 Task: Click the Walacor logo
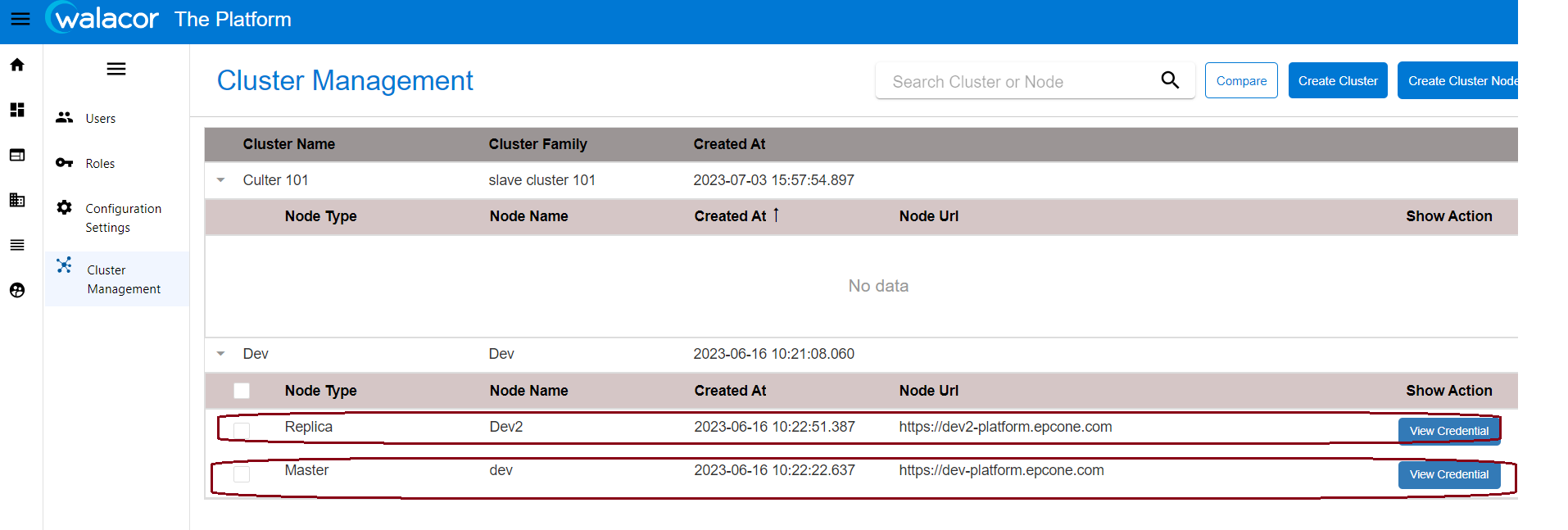(102, 18)
